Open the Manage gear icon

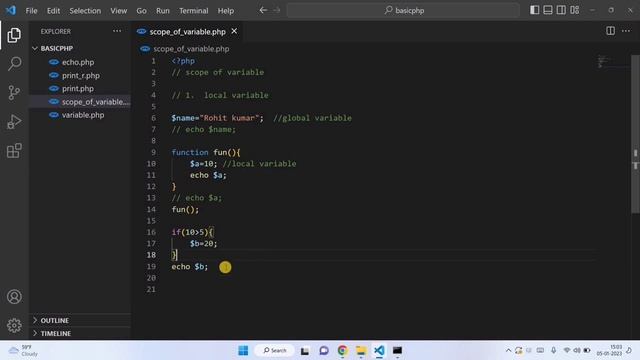[x=14, y=325]
